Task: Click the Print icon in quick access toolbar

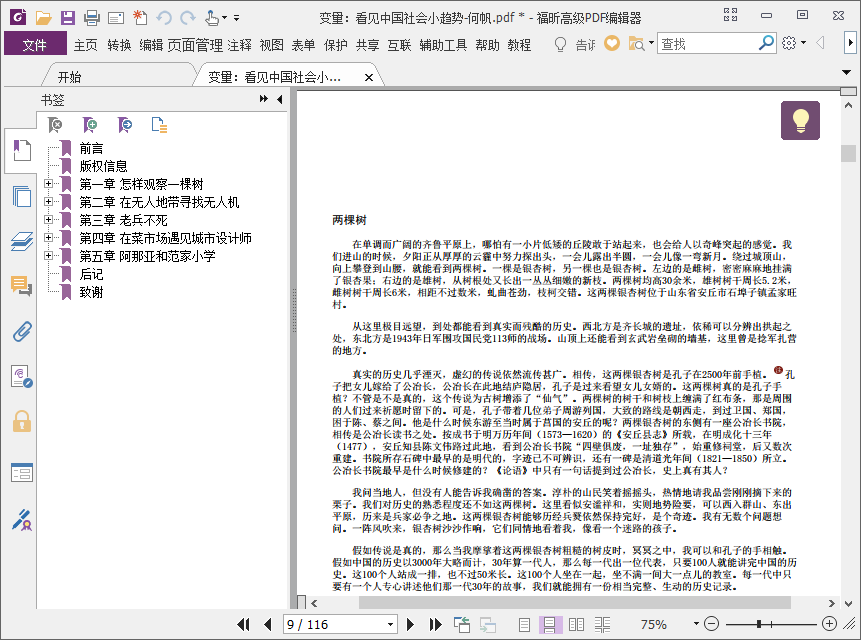Action: [x=92, y=18]
